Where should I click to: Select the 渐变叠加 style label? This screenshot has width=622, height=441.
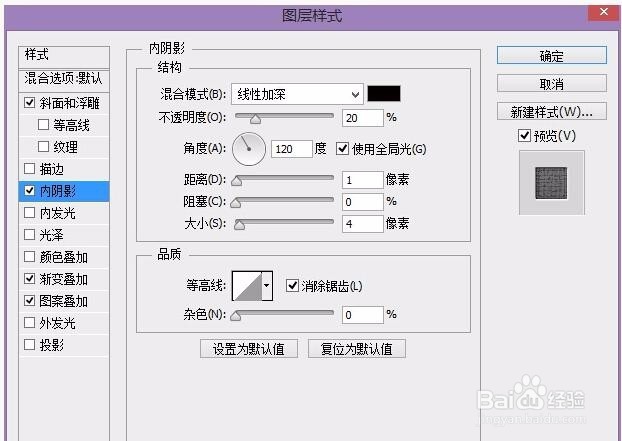pyautogui.click(x=63, y=279)
